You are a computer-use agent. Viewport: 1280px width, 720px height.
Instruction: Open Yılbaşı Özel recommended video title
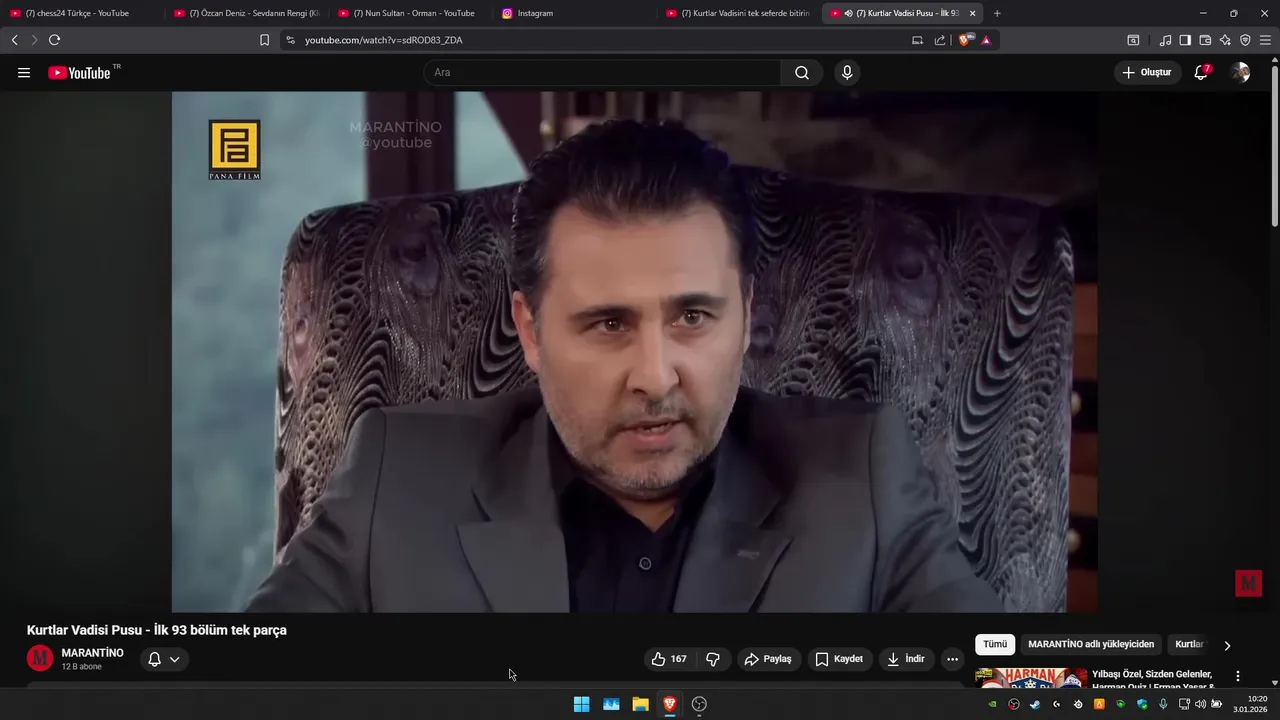1152,680
